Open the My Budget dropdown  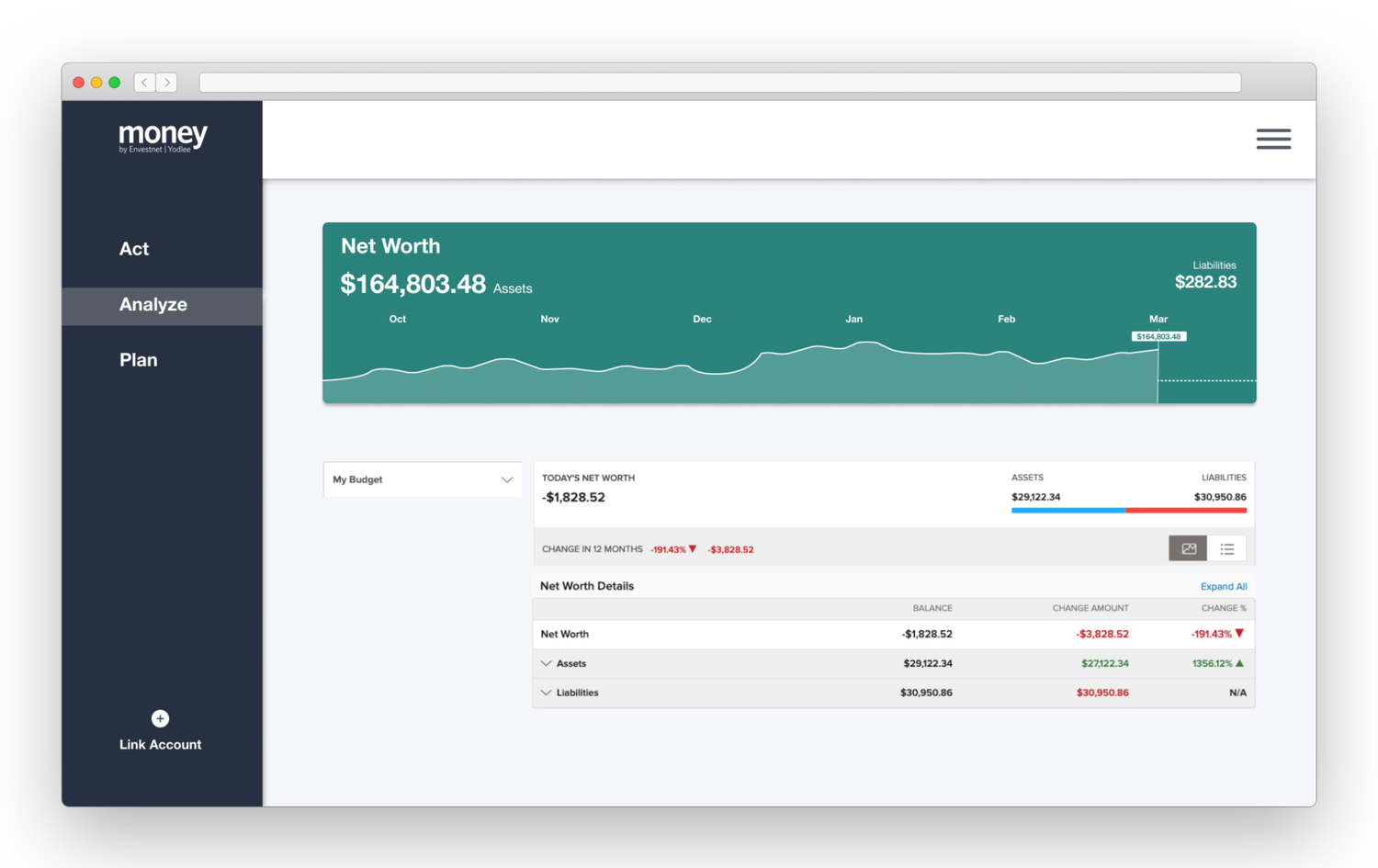click(423, 479)
